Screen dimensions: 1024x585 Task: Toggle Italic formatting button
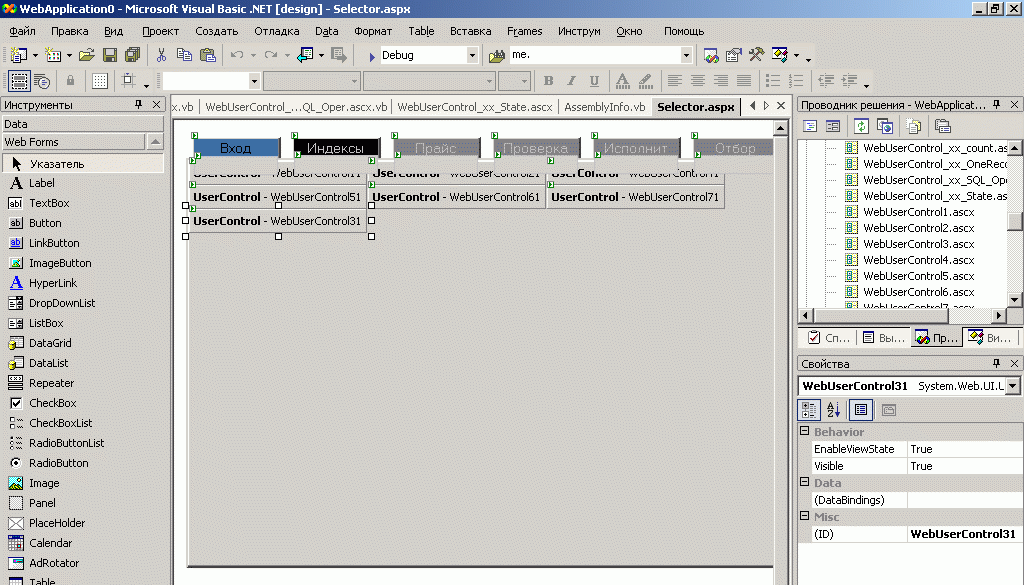click(x=571, y=81)
